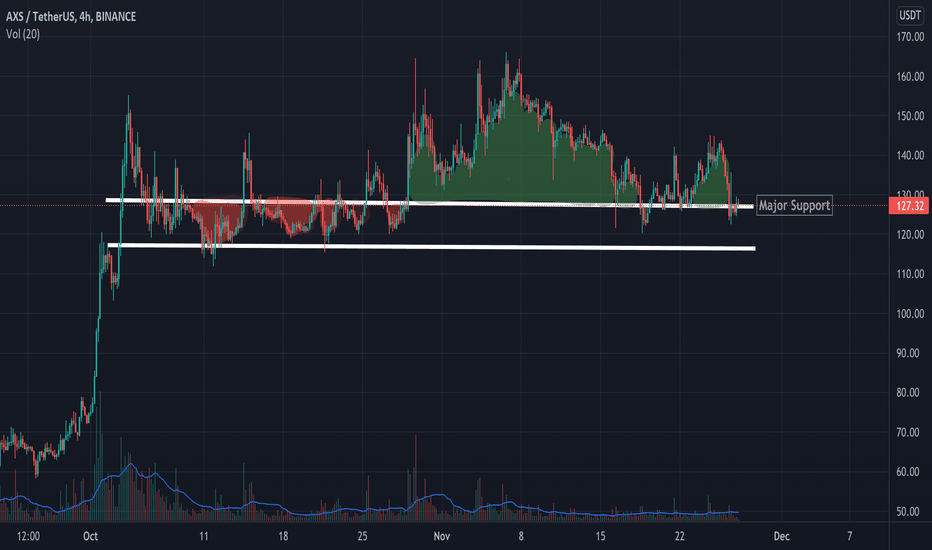932x550 pixels.
Task: Click the Dec time axis label
Action: (782, 536)
